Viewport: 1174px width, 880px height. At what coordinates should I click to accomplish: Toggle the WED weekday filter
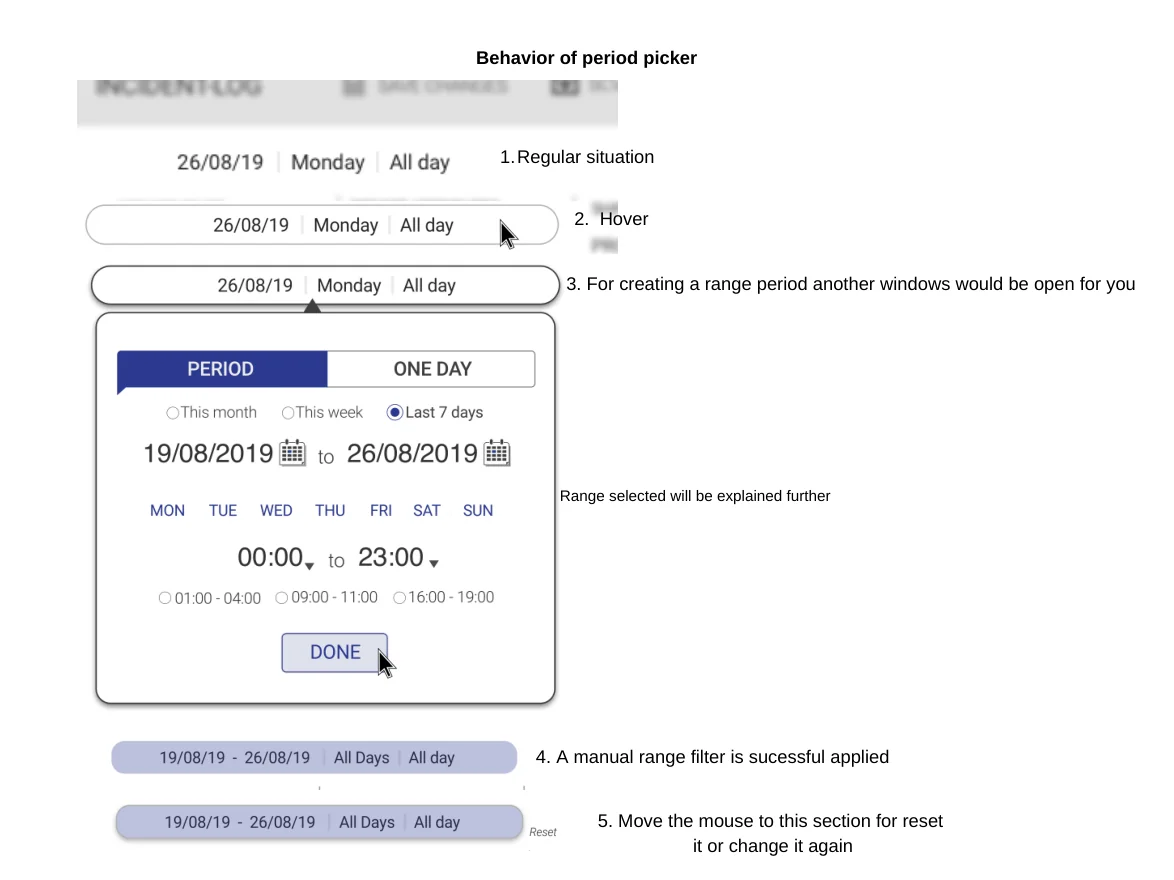276,511
